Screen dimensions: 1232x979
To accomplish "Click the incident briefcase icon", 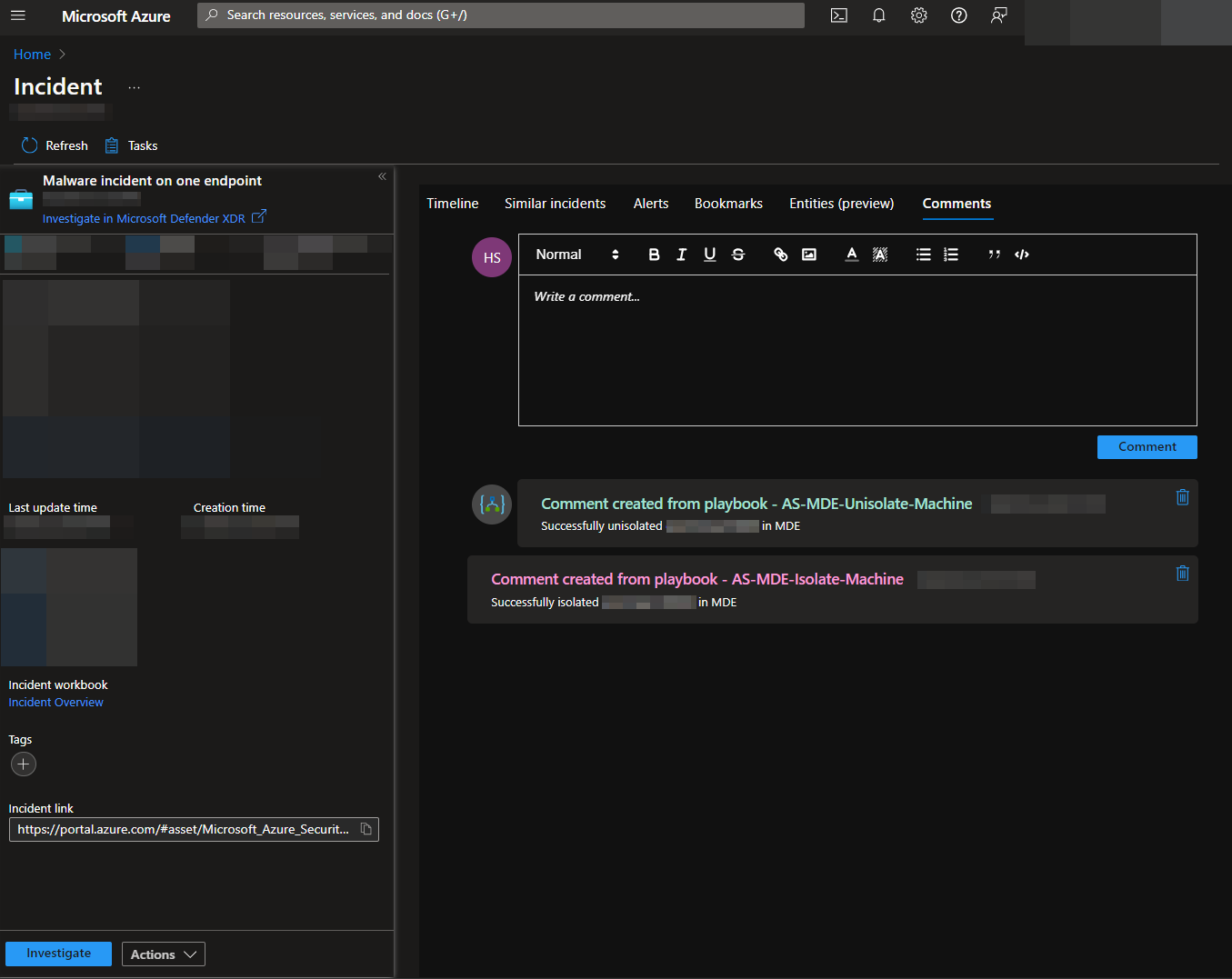I will pyautogui.click(x=21, y=199).
